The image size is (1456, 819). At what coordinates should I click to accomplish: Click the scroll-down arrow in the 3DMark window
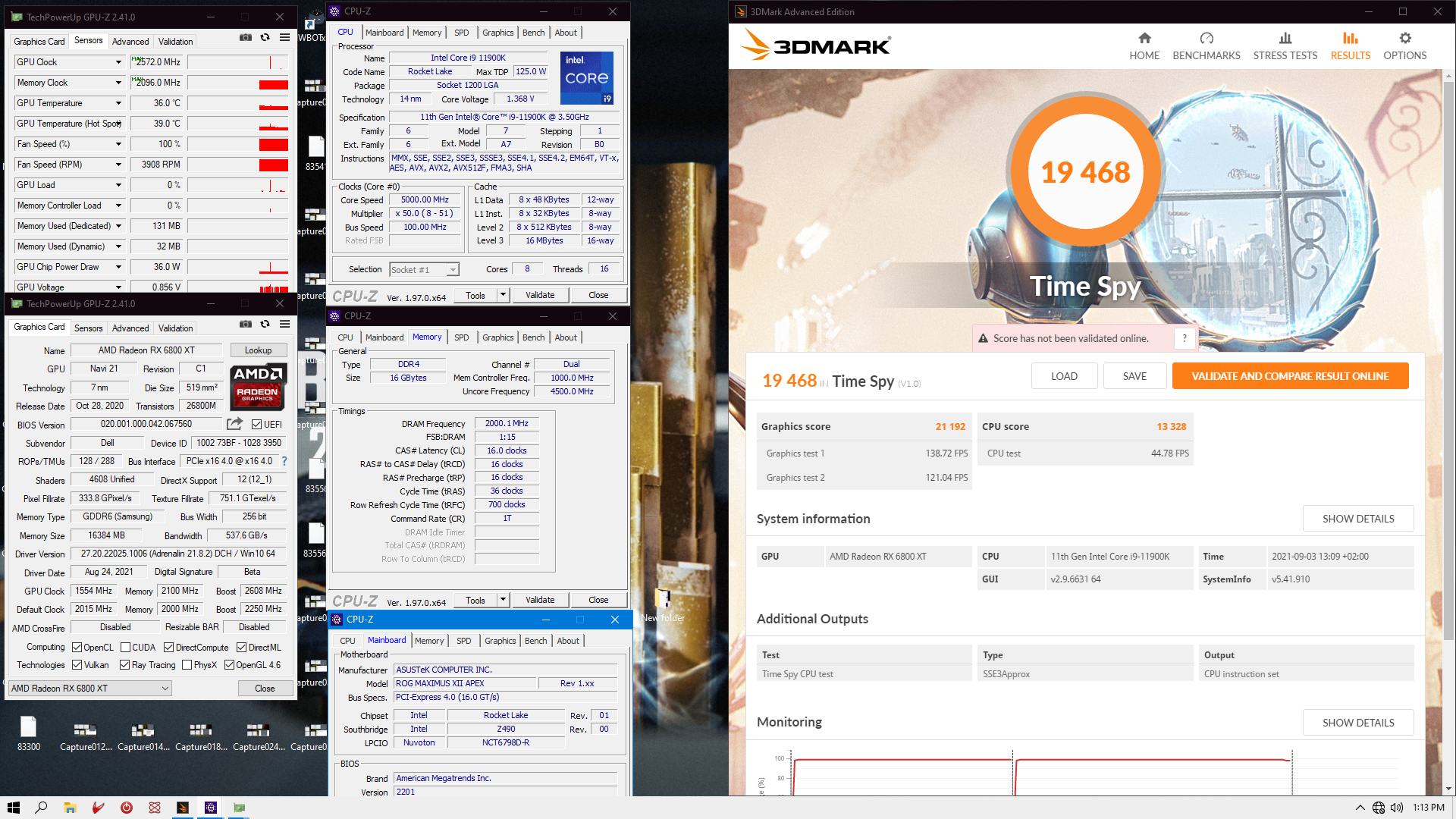pyautogui.click(x=1448, y=789)
